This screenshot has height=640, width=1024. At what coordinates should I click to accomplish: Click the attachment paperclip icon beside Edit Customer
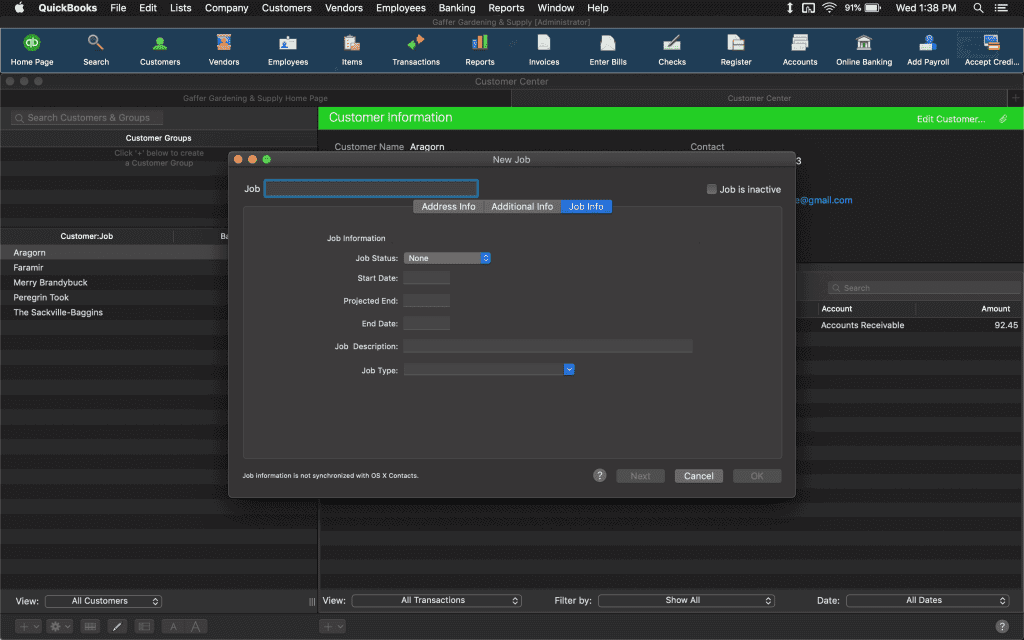click(1003, 119)
